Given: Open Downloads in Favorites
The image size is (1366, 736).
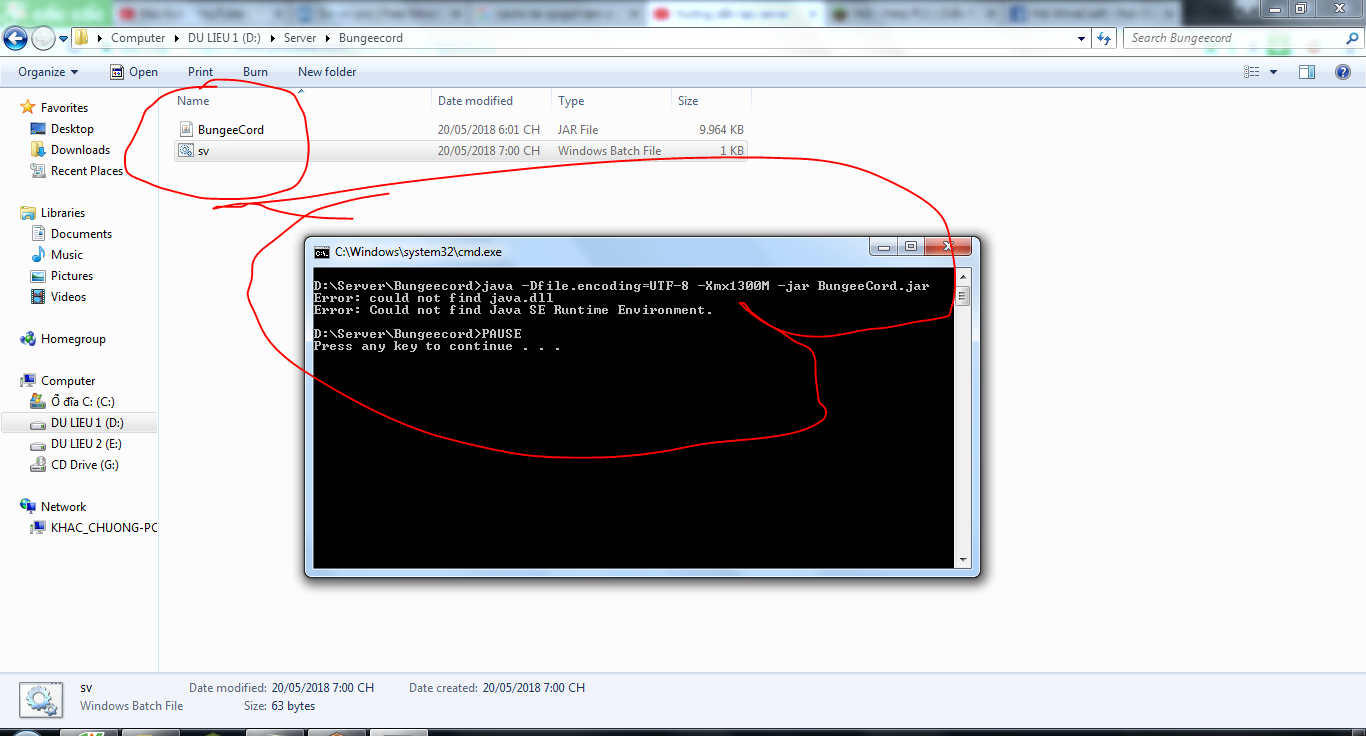Looking at the screenshot, I should [80, 150].
